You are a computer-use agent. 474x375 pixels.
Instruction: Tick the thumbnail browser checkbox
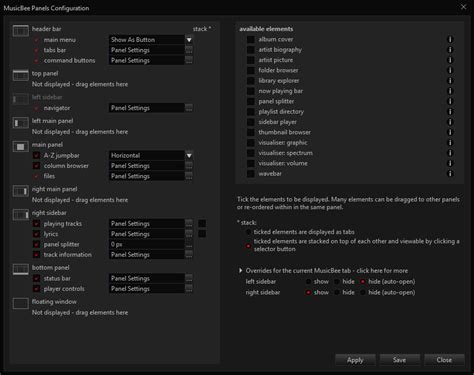pyautogui.click(x=251, y=132)
